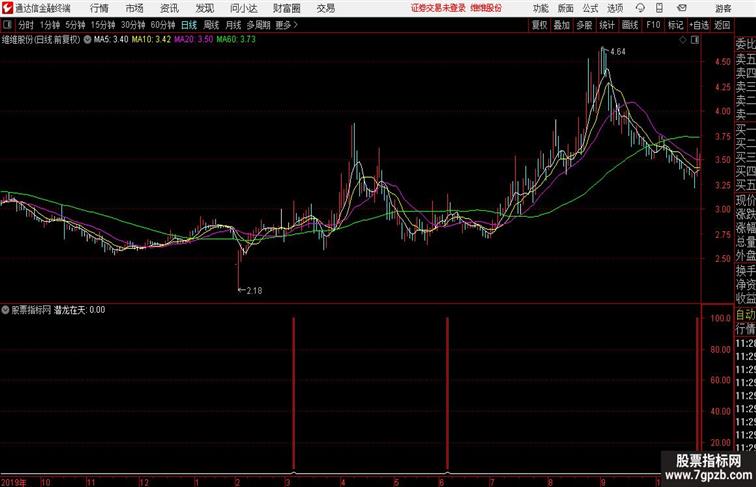Image resolution: width=756 pixels, height=487 pixels.
Task: Select the 周线 weekly chart tab
Action: [x=211, y=25]
